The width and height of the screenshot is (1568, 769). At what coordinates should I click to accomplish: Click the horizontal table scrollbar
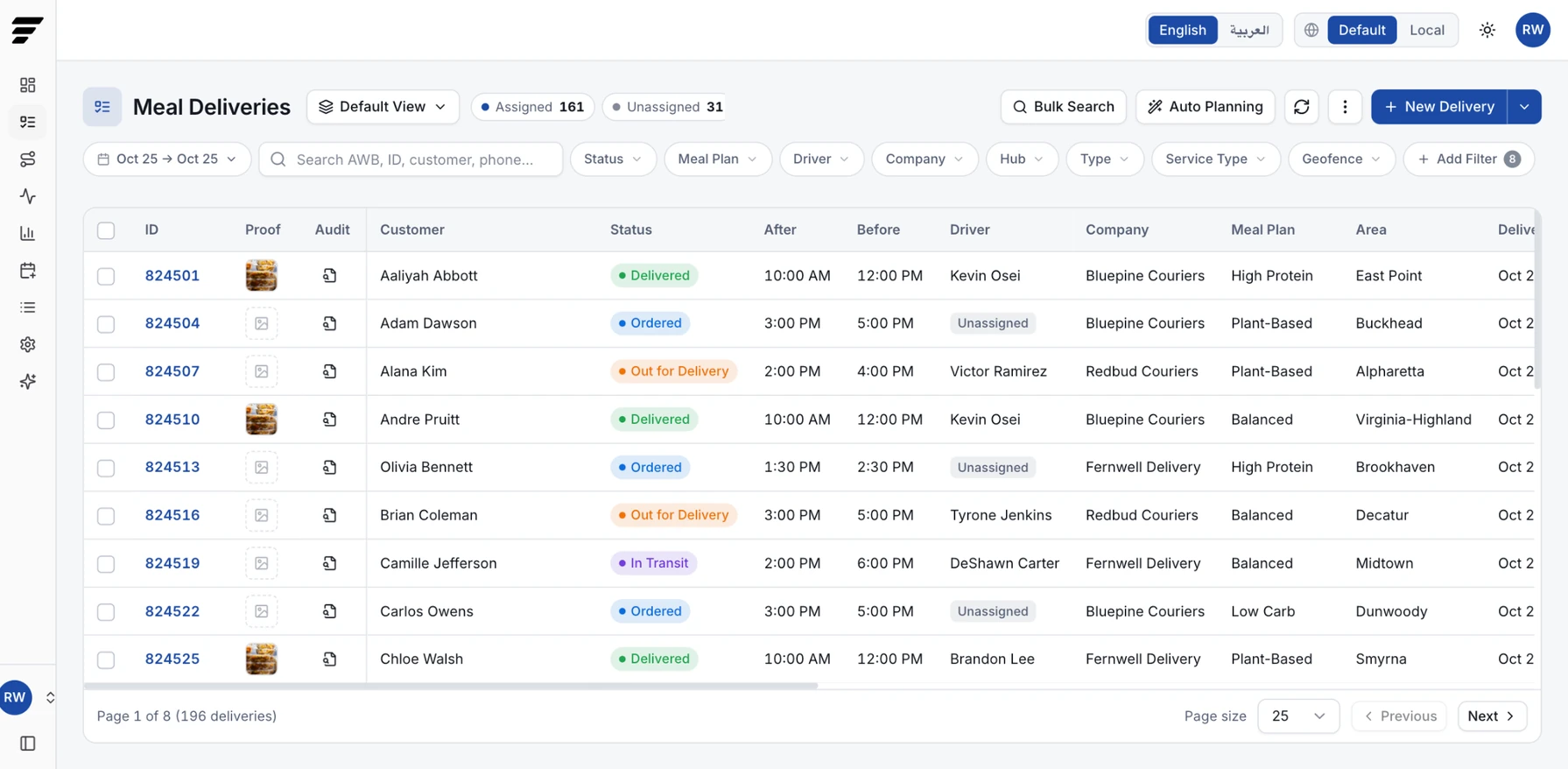point(451,686)
